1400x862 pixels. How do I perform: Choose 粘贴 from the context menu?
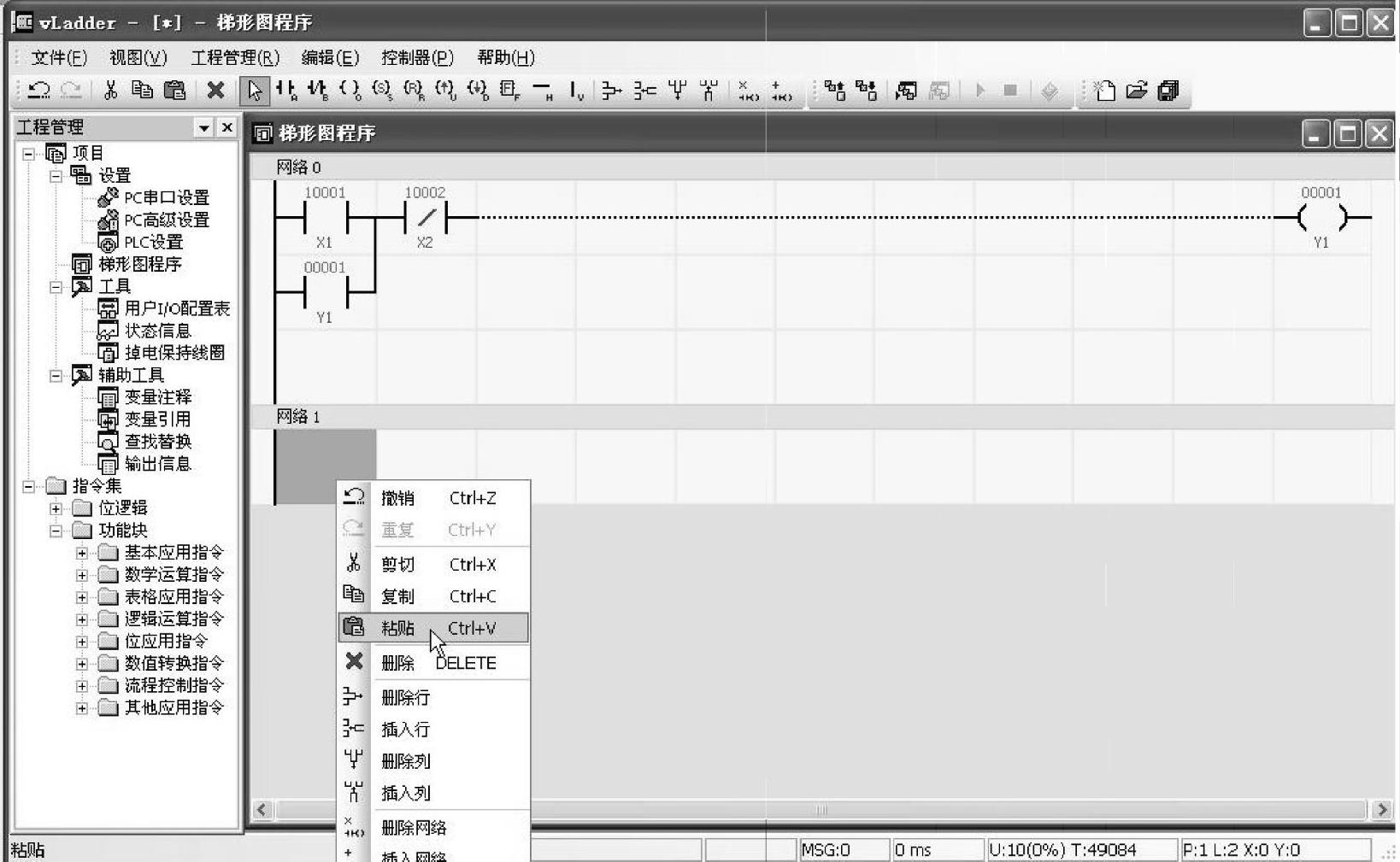(x=434, y=628)
